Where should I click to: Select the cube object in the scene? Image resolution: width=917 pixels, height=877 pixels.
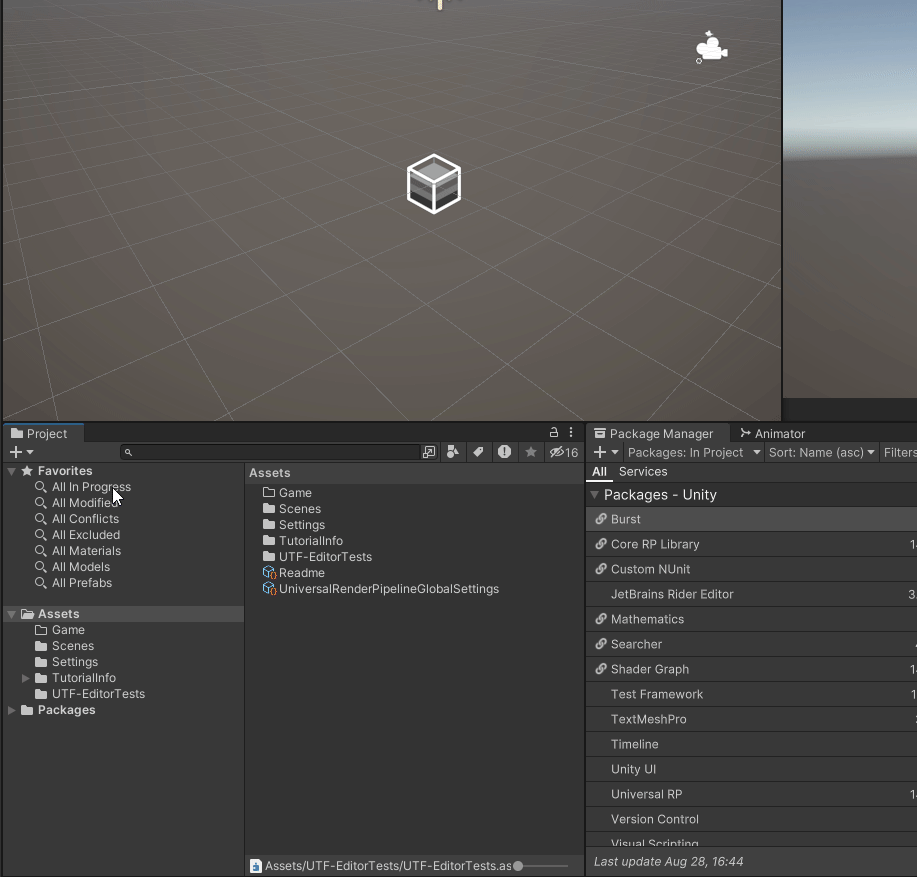click(434, 184)
